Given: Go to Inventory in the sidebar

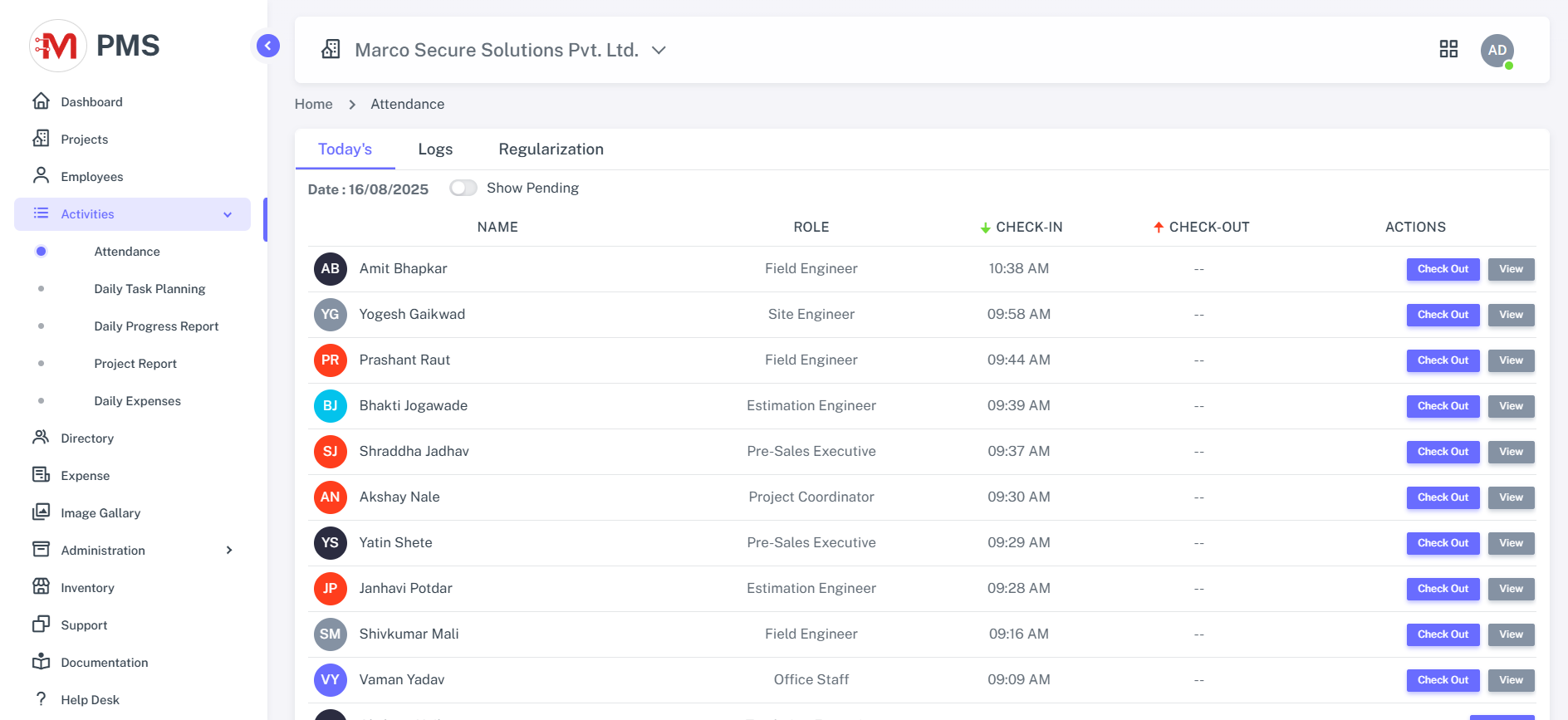Looking at the screenshot, I should (x=87, y=588).
